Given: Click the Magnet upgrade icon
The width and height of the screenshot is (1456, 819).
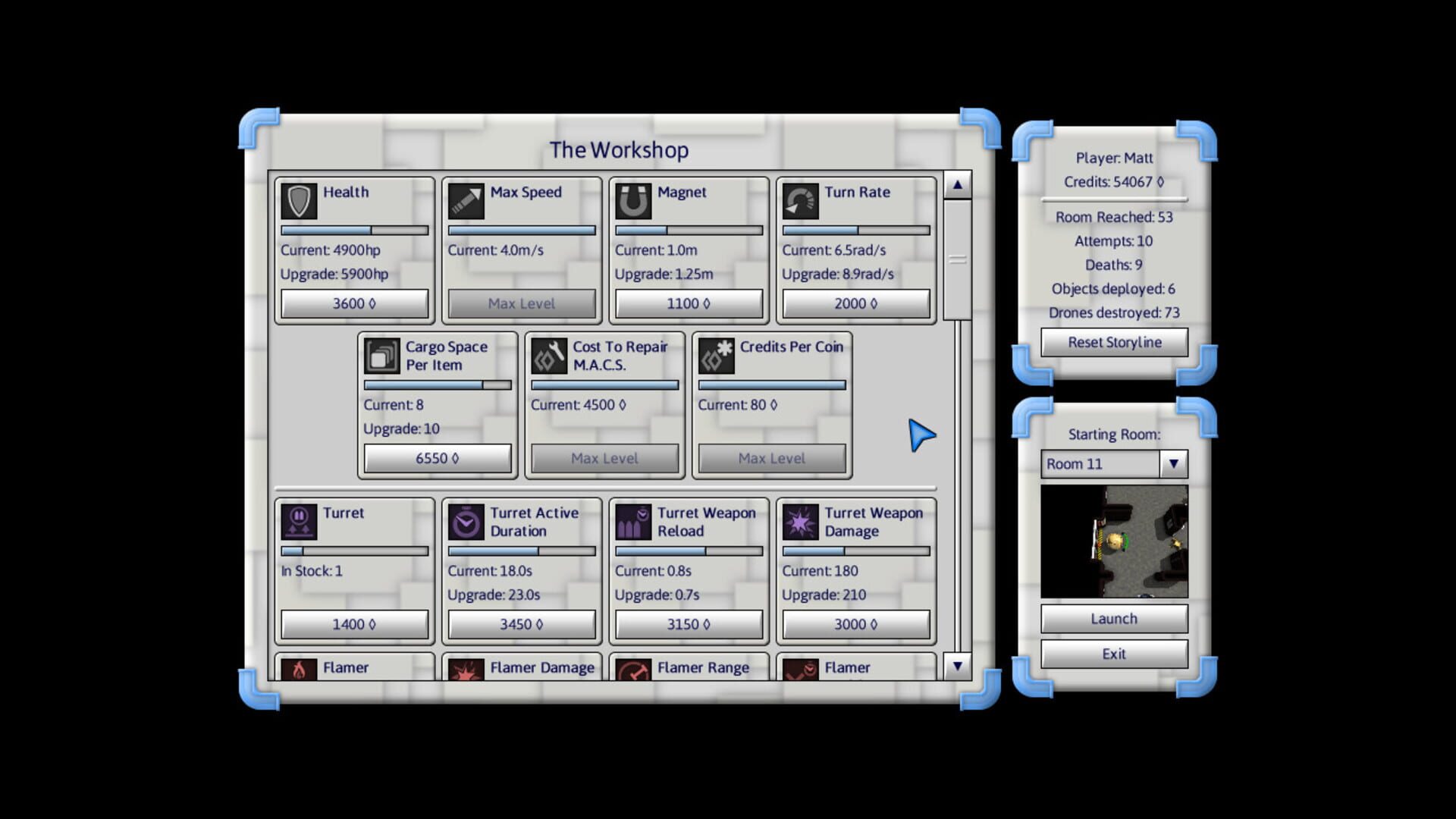Looking at the screenshot, I should coord(633,201).
